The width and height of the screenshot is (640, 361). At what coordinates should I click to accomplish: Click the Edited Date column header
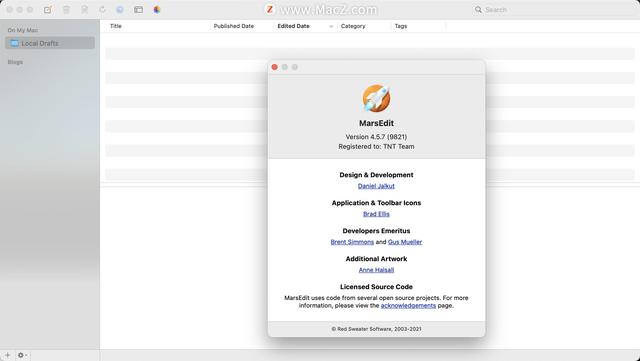(293, 26)
